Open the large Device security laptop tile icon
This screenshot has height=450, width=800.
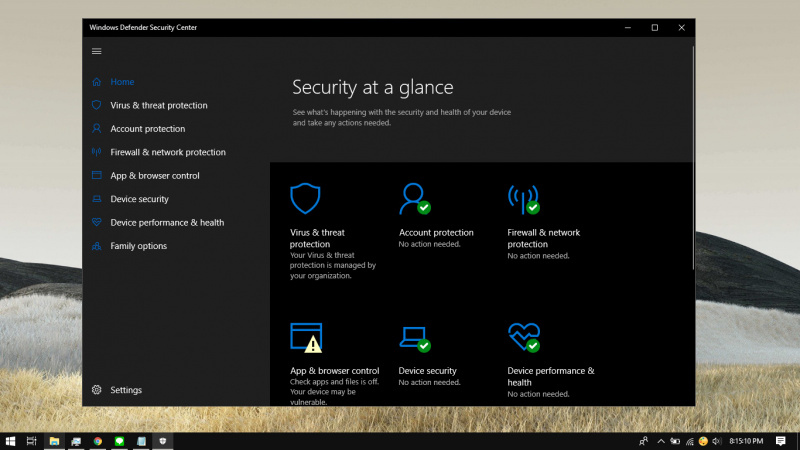[415, 339]
